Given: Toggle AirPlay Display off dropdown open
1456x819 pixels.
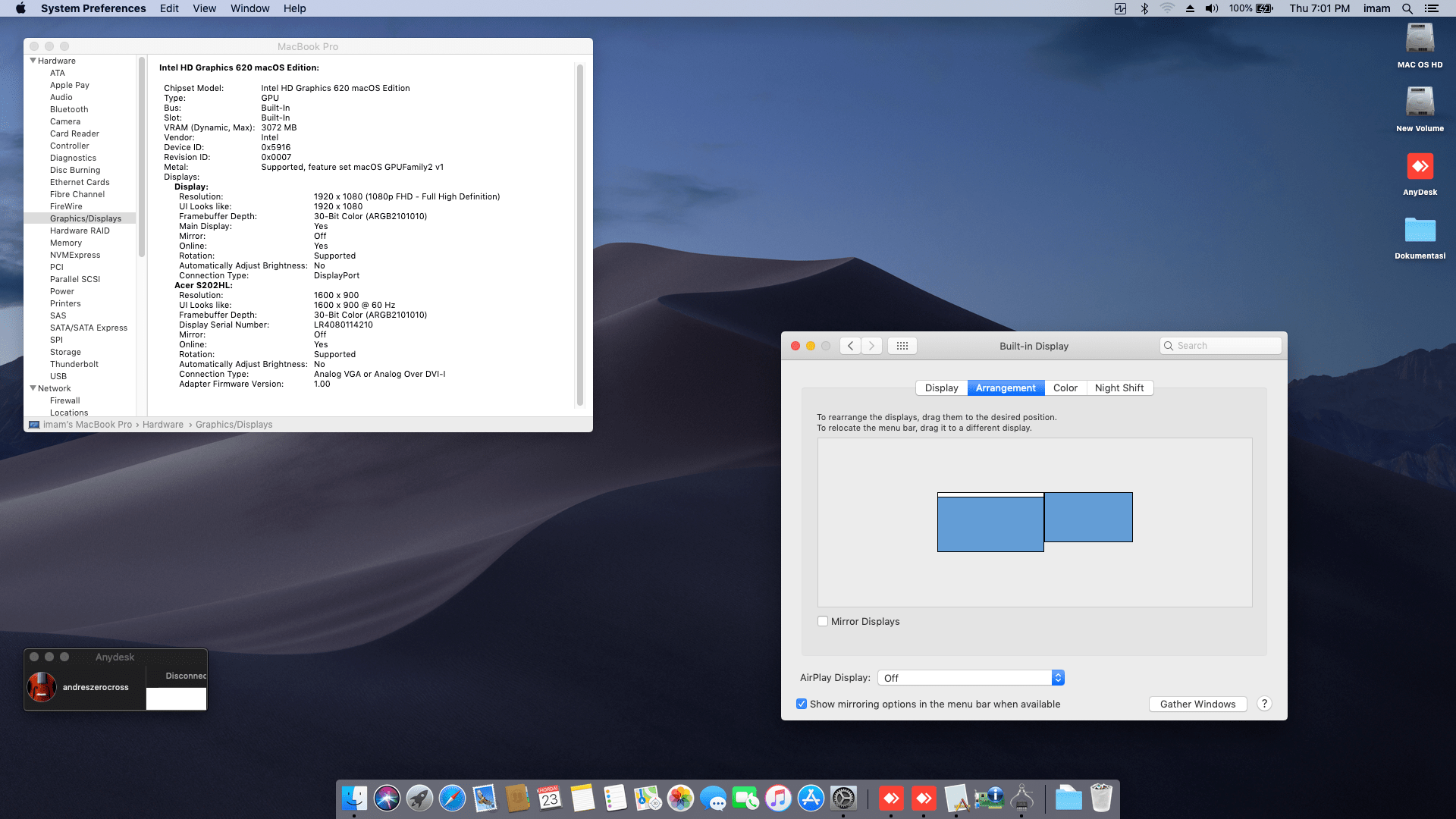Looking at the screenshot, I should click(1057, 677).
